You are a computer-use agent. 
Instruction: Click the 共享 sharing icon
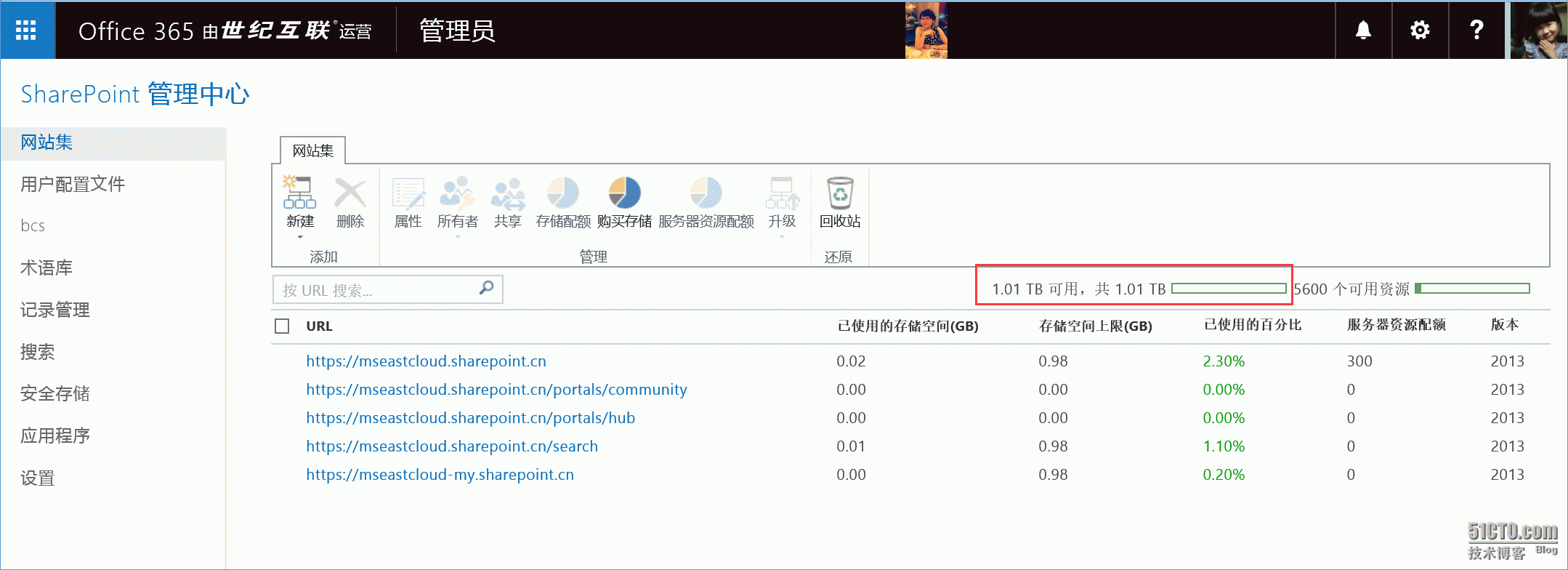click(x=507, y=193)
